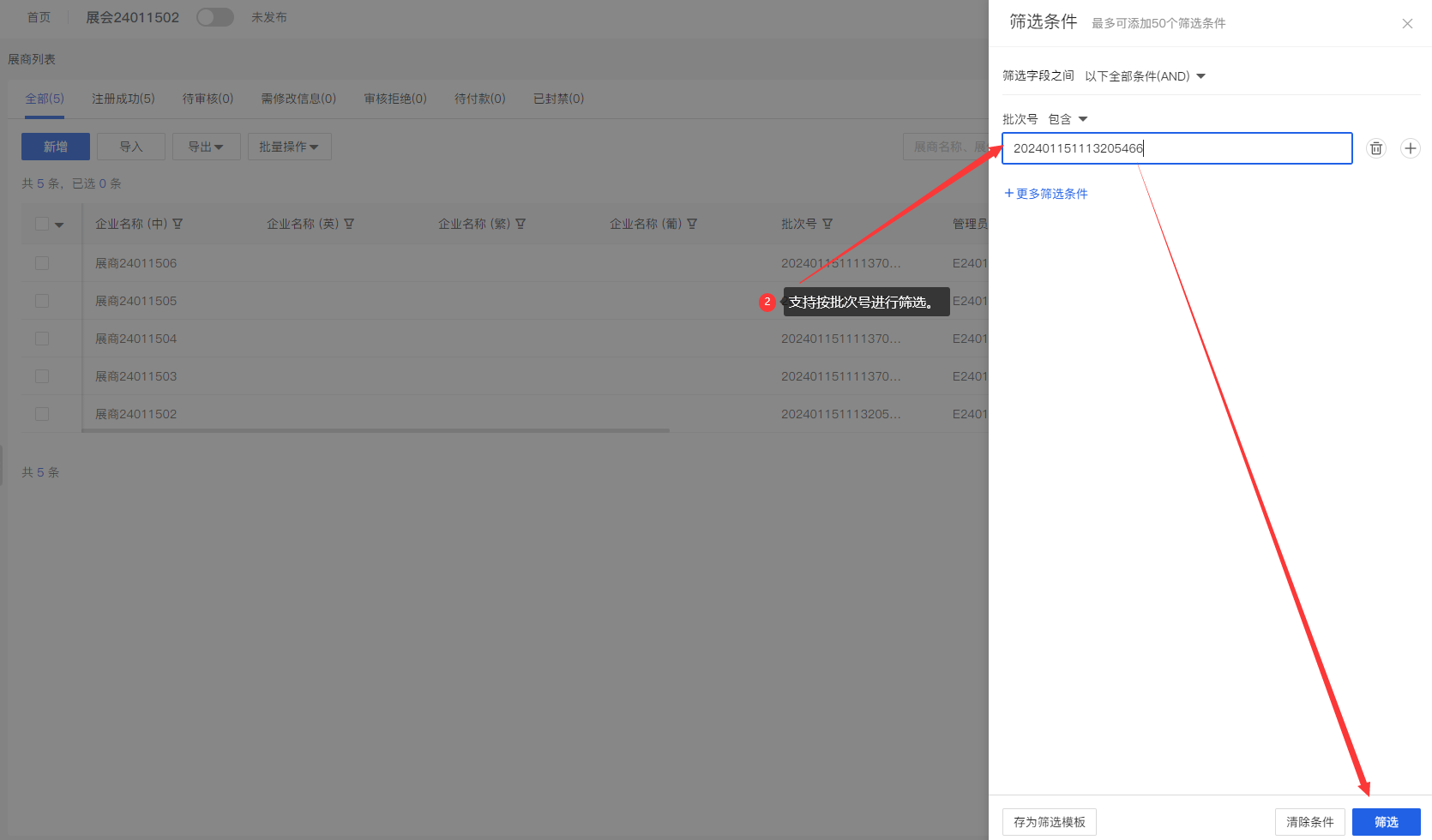The width and height of the screenshot is (1432, 840).
Task: Click the trash icon to delete the filter condition
Action: point(1376,148)
